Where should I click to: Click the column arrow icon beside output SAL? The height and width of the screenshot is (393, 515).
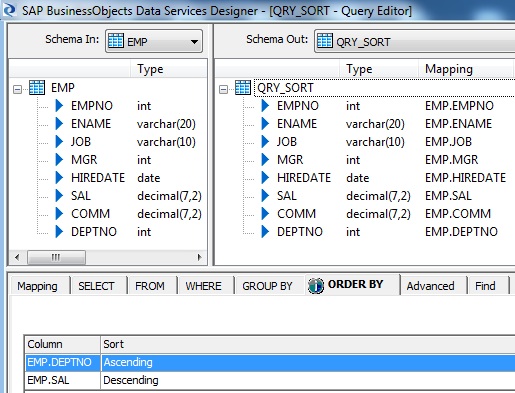click(265, 196)
